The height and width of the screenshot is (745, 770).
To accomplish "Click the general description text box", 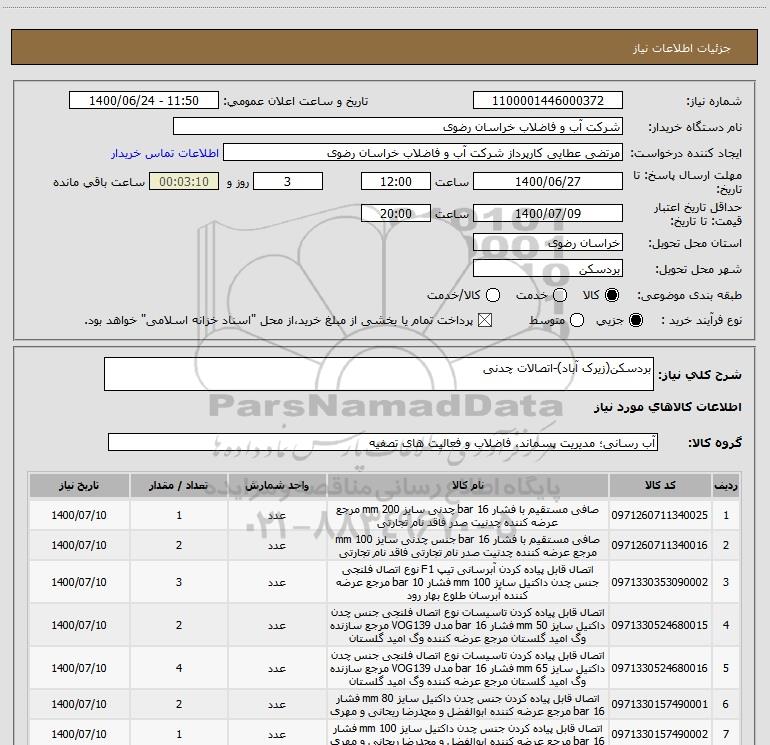I will (379, 374).
